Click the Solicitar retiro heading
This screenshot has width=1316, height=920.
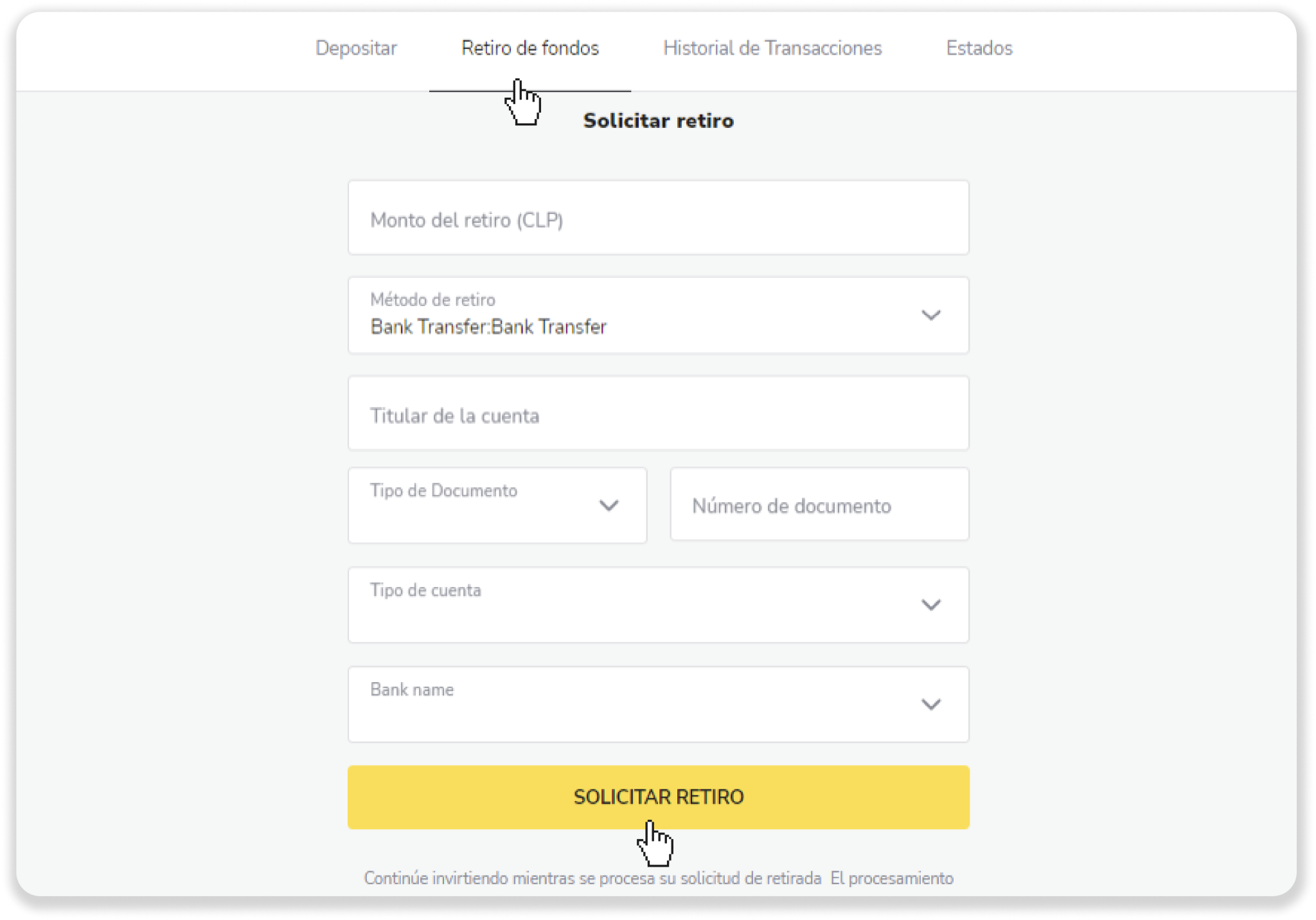point(658,121)
